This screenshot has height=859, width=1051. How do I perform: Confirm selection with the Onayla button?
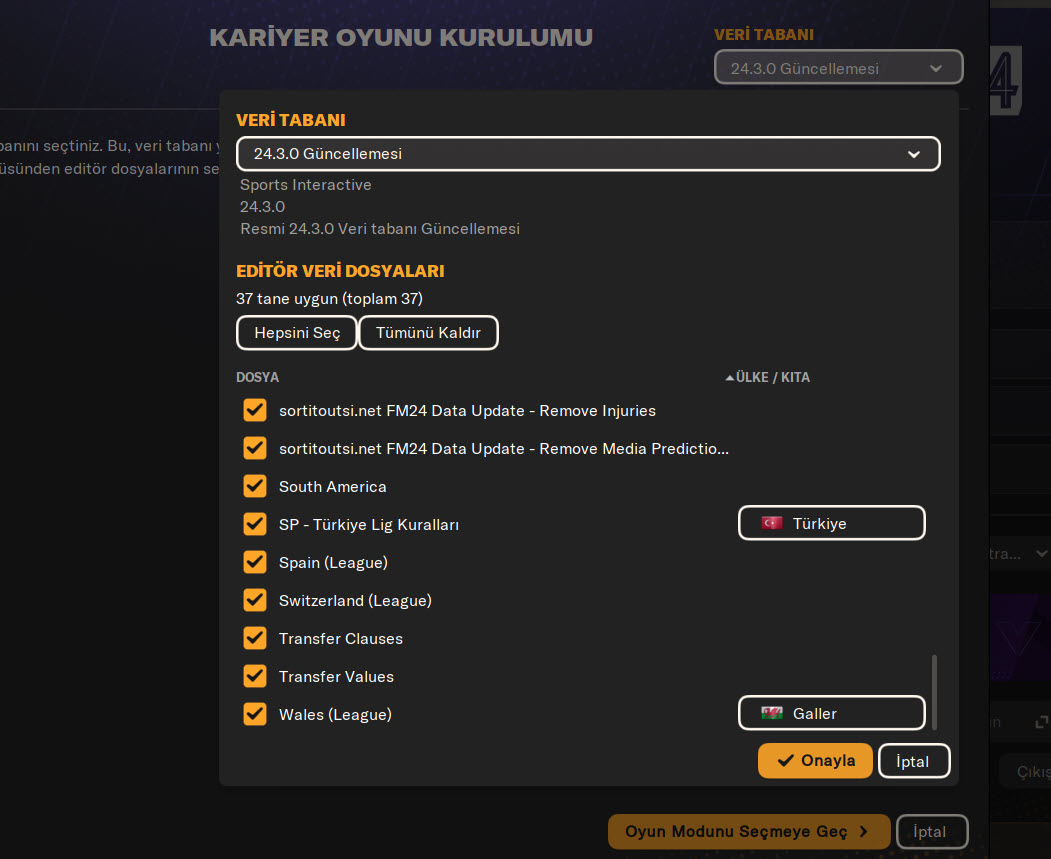click(815, 761)
